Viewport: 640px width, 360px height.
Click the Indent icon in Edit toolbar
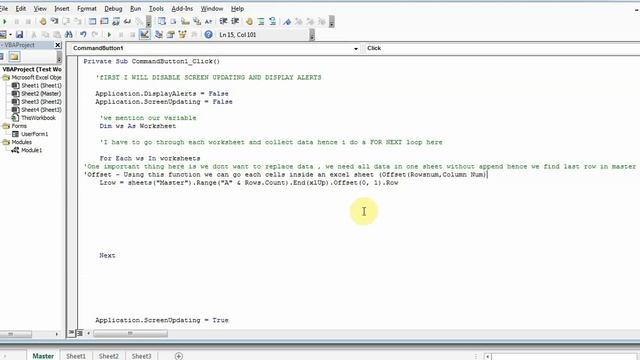point(223,21)
